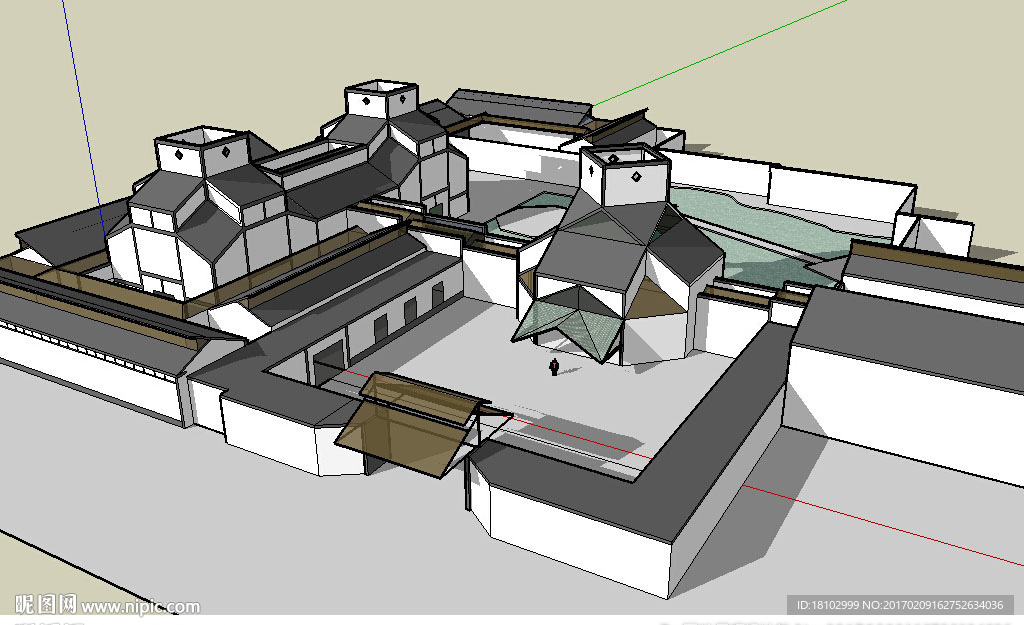
Task: Select the green axis line in the distance
Action: coord(720,53)
